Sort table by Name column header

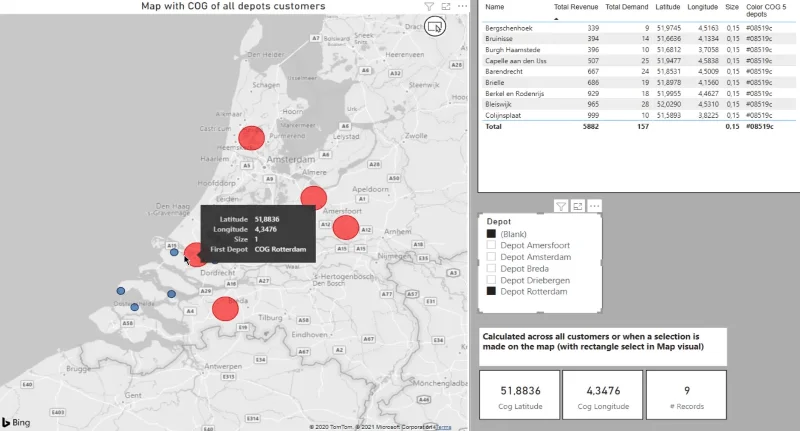494,7
